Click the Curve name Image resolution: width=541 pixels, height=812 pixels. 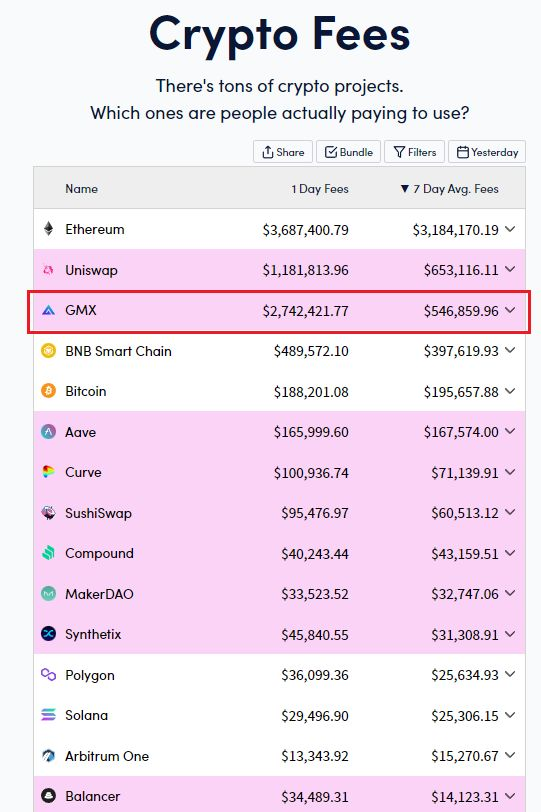click(x=83, y=472)
